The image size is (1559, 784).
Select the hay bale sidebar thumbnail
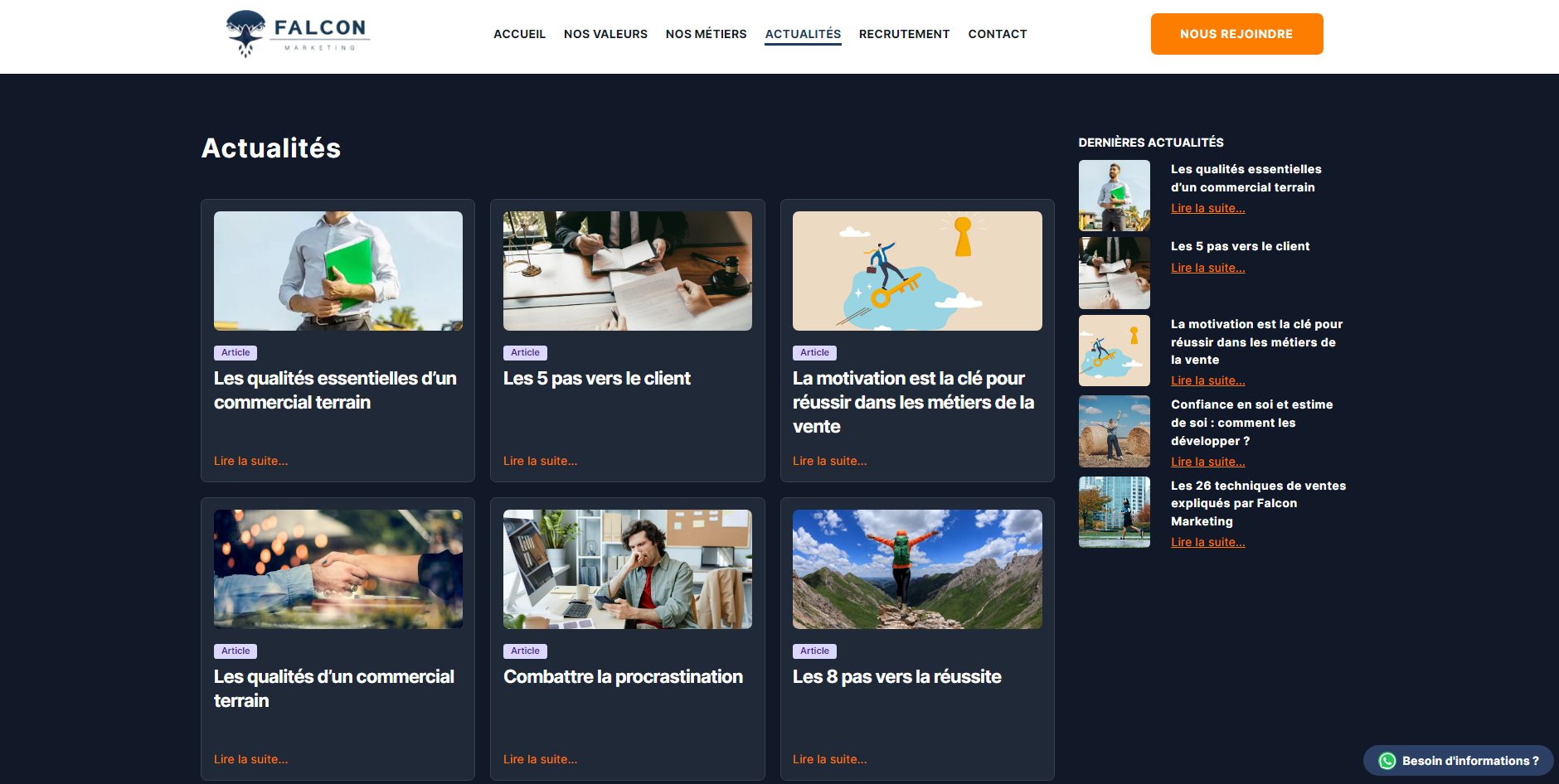(x=1114, y=431)
